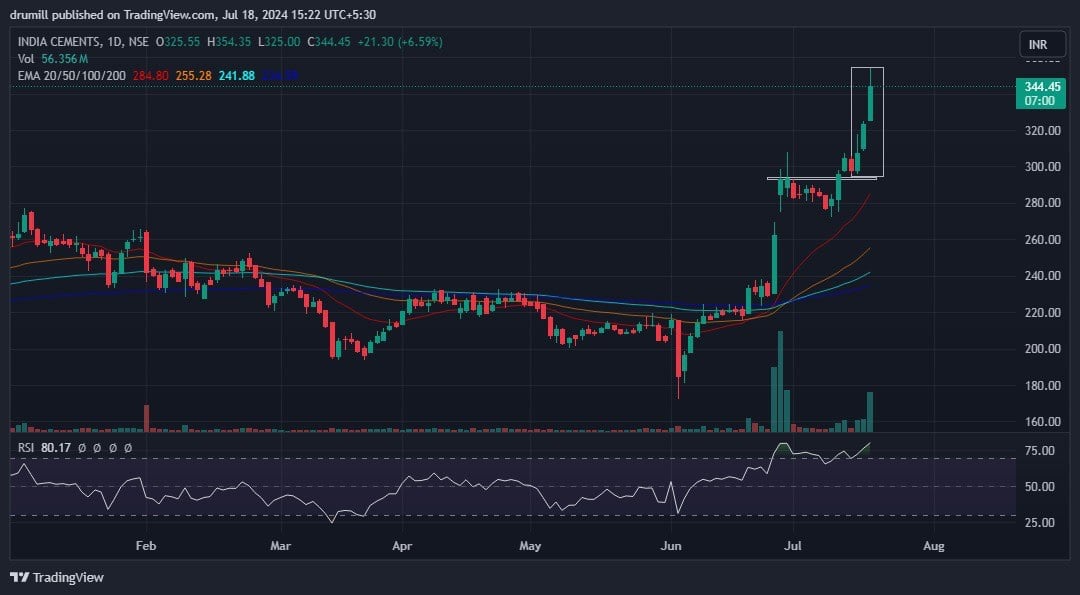Click the orange EMA value 255.28

pyautogui.click(x=194, y=75)
